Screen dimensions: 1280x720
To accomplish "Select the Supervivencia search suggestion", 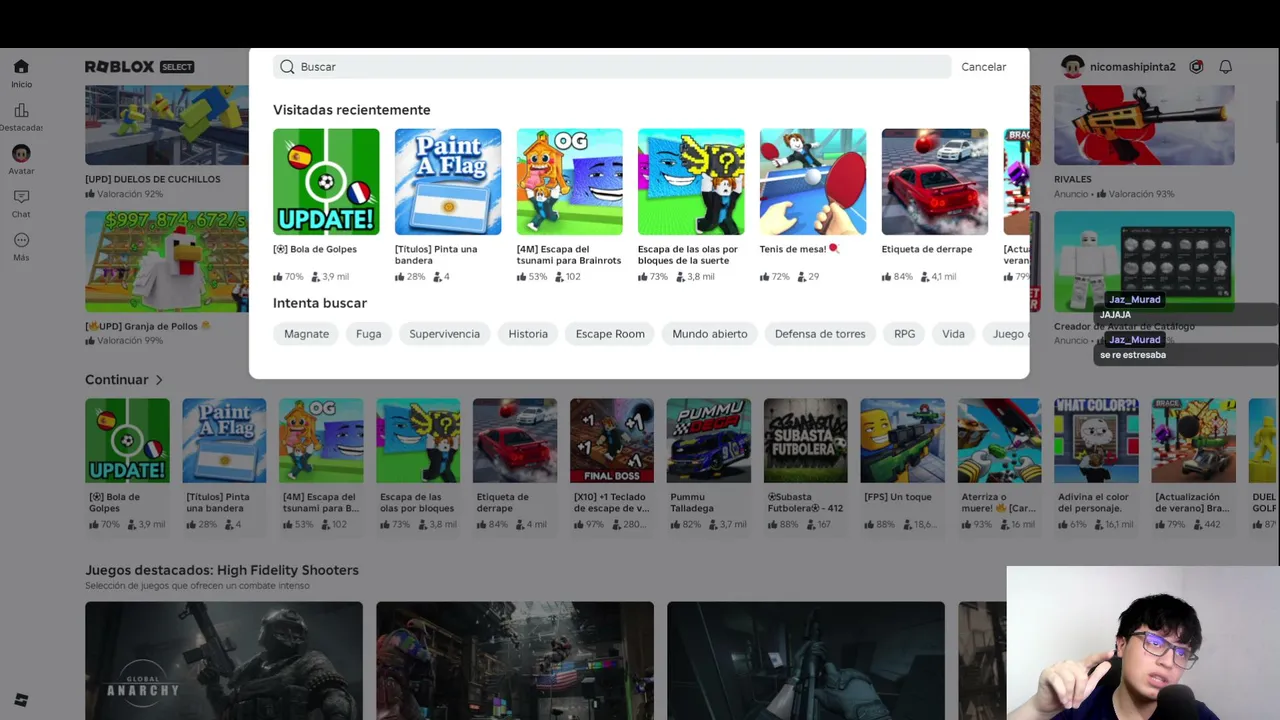I will point(444,334).
